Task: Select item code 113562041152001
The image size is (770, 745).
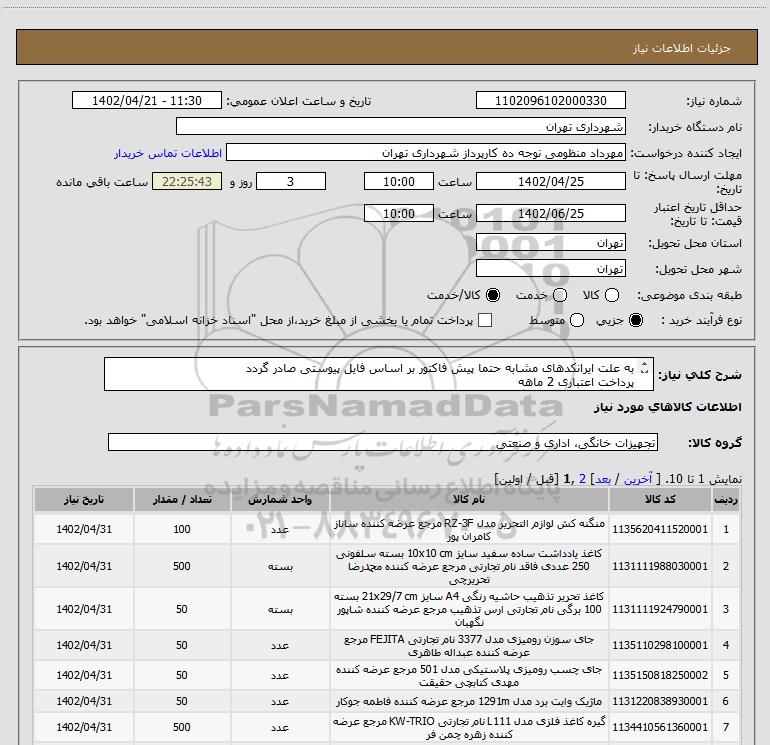Action: point(660,529)
